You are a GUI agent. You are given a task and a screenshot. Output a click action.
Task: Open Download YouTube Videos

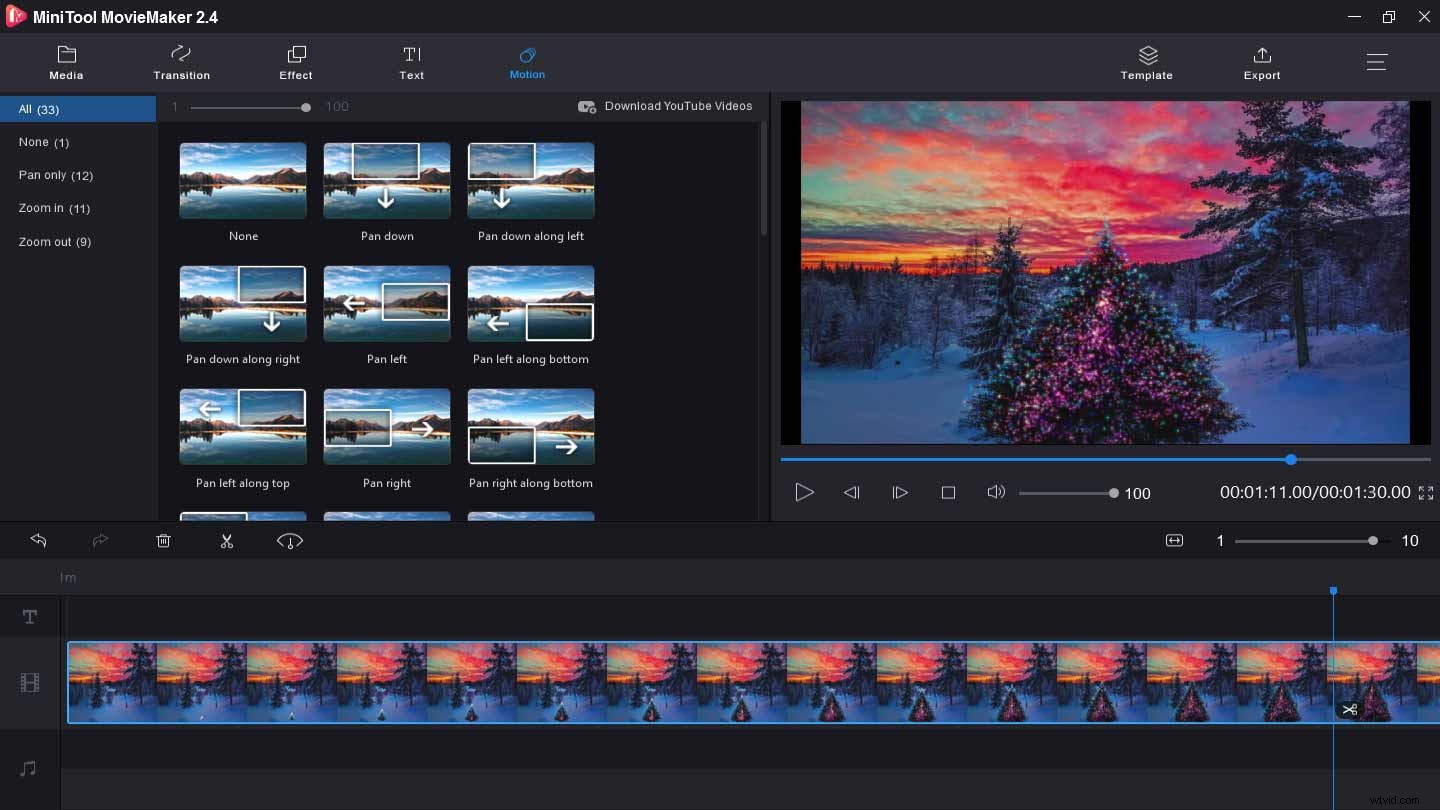(x=665, y=106)
